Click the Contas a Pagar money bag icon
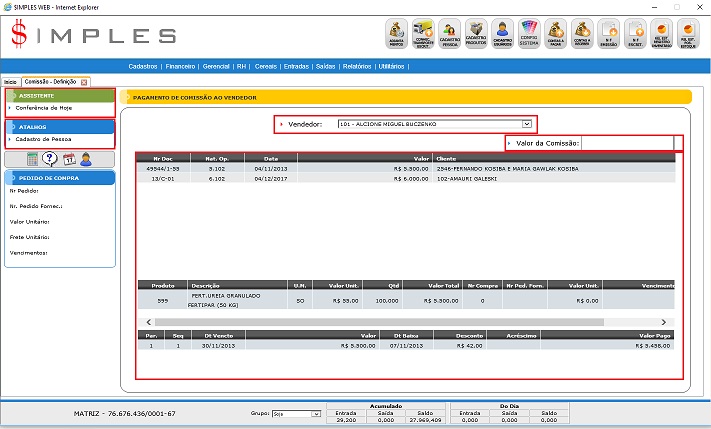 click(556, 34)
